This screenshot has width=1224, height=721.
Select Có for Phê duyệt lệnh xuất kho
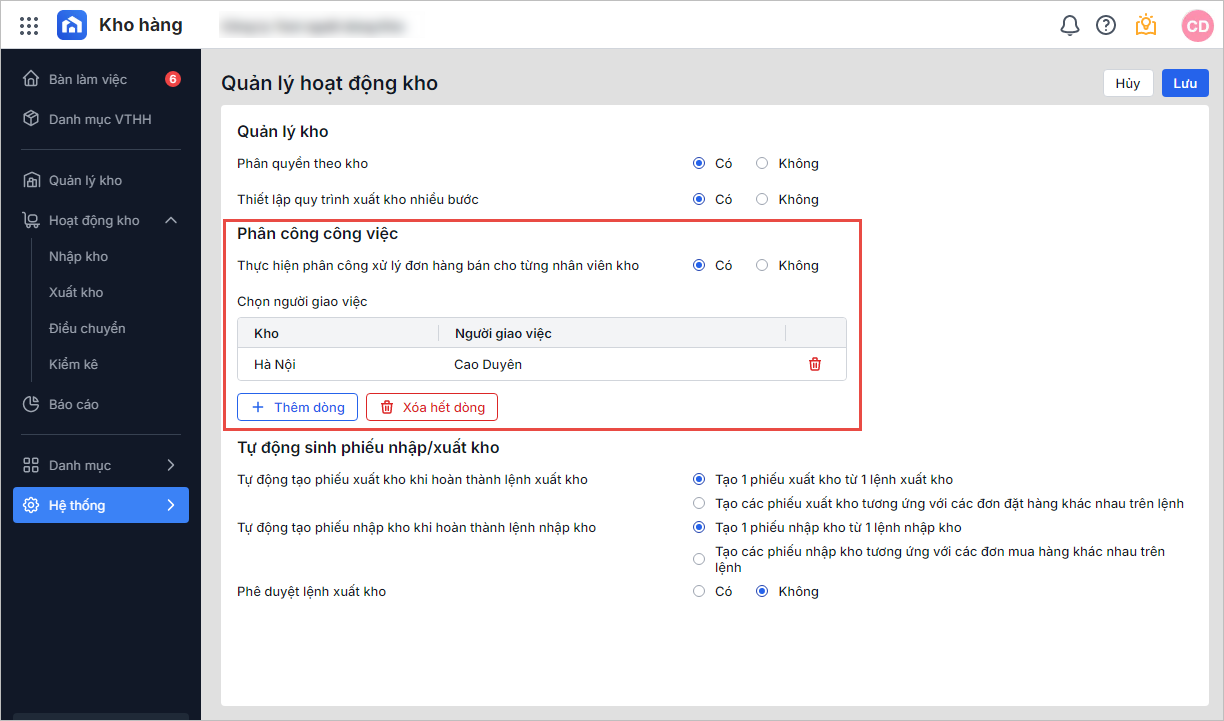(x=699, y=591)
